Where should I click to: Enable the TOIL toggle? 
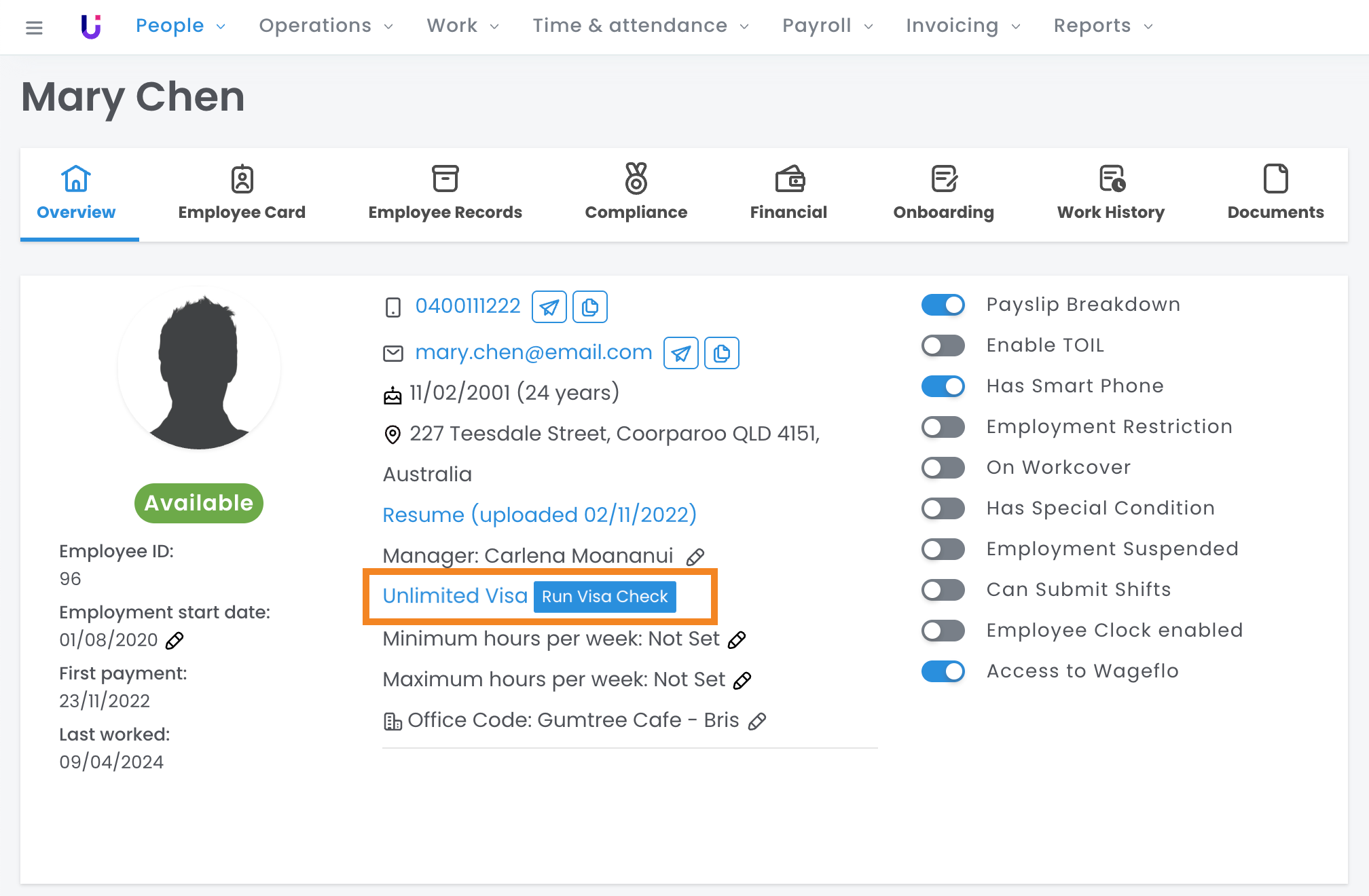tap(943, 346)
